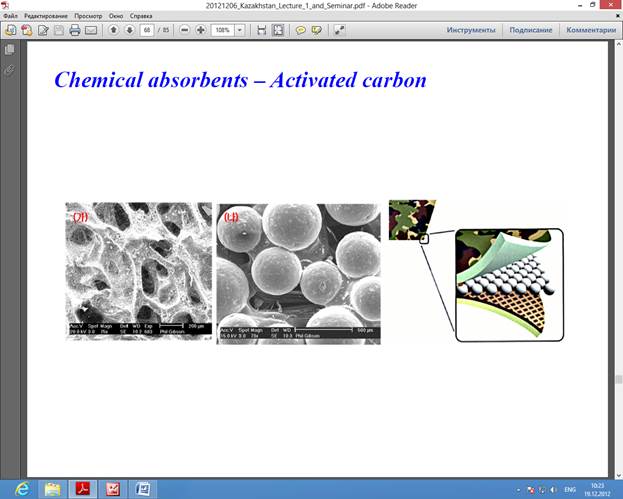Open the attachments paperclip panel

click(x=9, y=70)
